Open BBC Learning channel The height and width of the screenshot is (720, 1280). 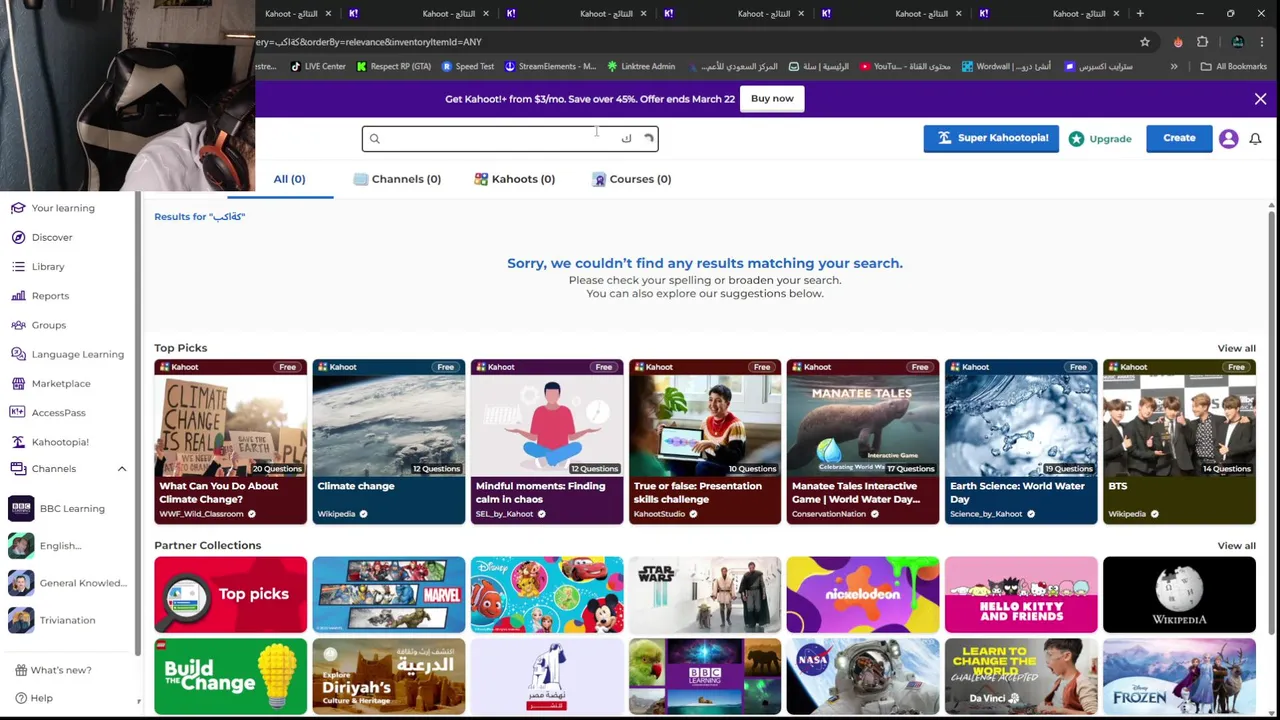(57, 508)
